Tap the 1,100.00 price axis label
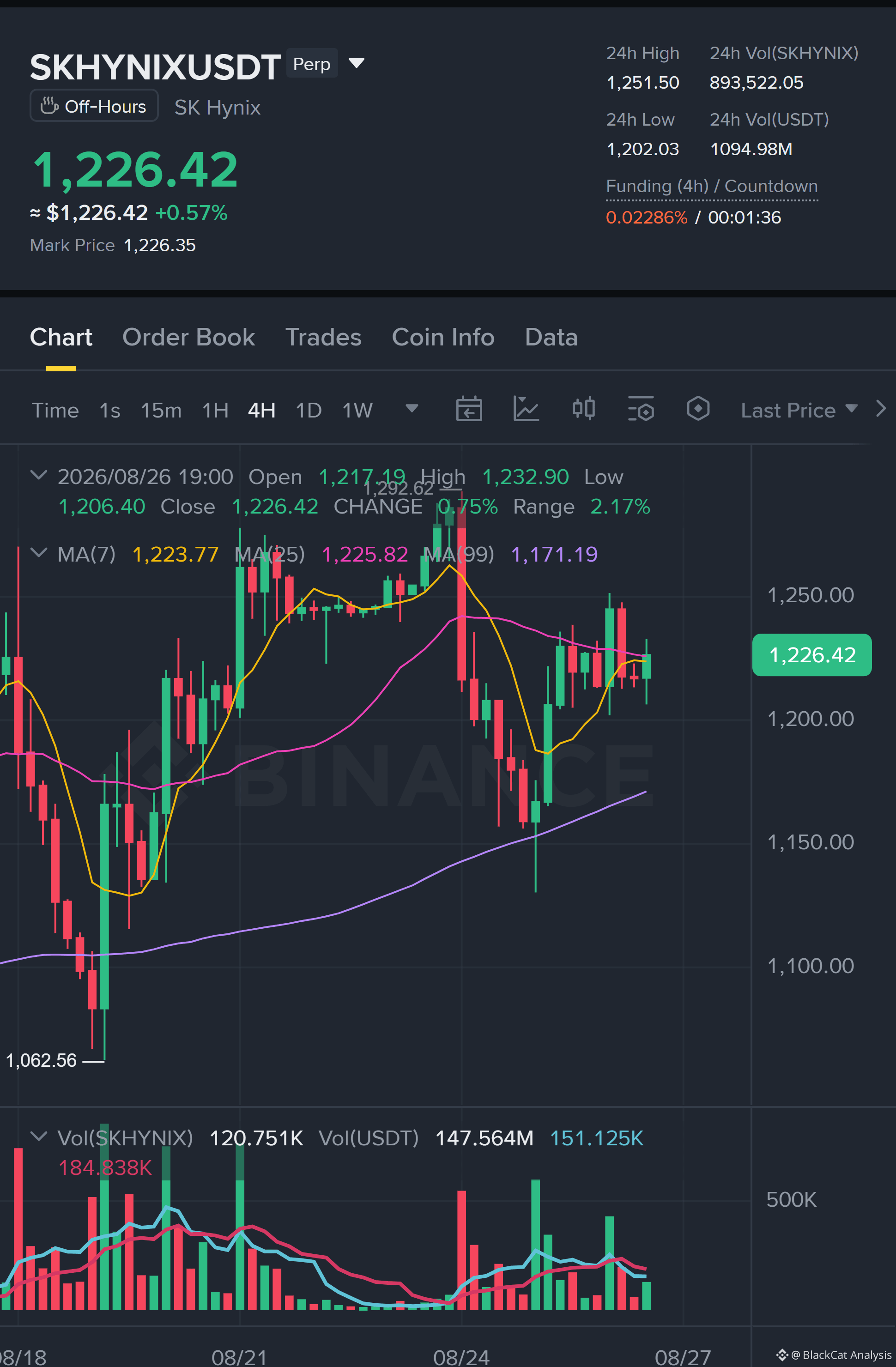Screen dimensions: 896x1367 (x=811, y=966)
